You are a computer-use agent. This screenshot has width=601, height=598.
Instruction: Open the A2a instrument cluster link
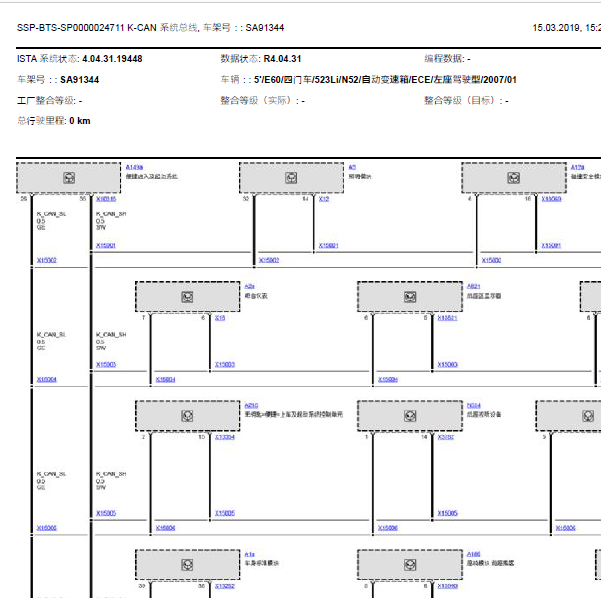[x=250, y=286]
